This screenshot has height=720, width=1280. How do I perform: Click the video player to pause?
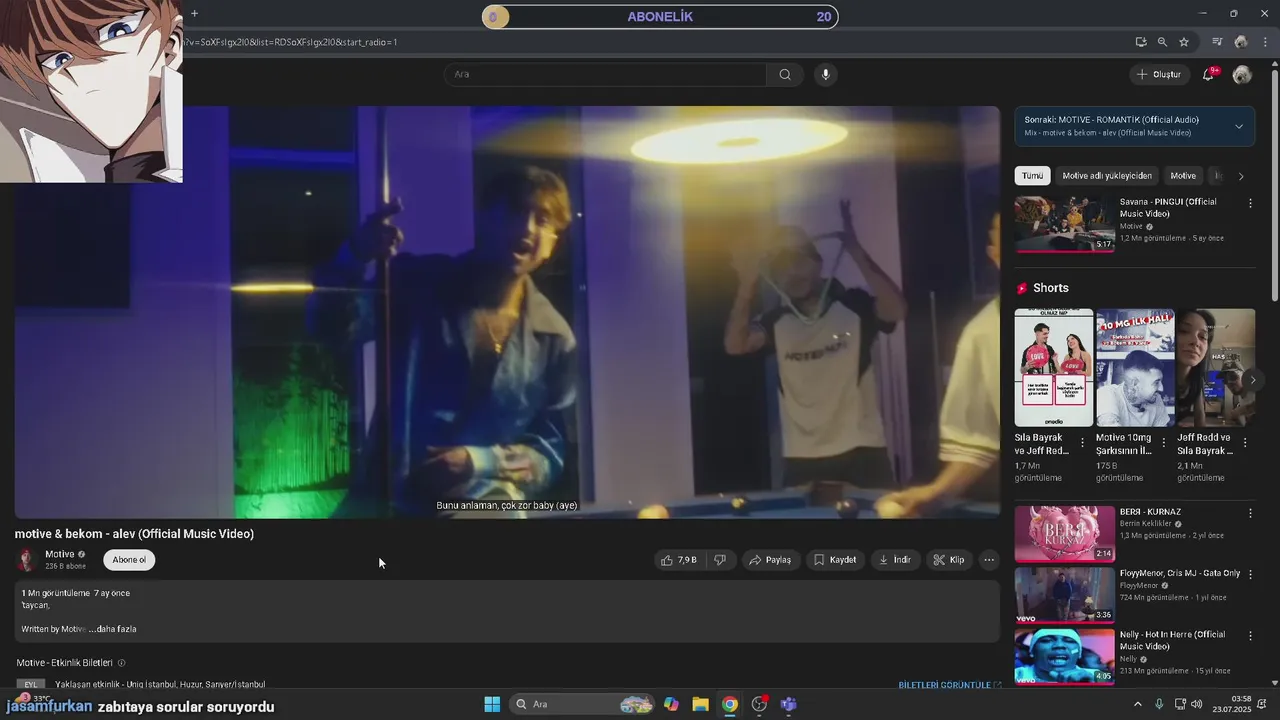click(x=507, y=312)
